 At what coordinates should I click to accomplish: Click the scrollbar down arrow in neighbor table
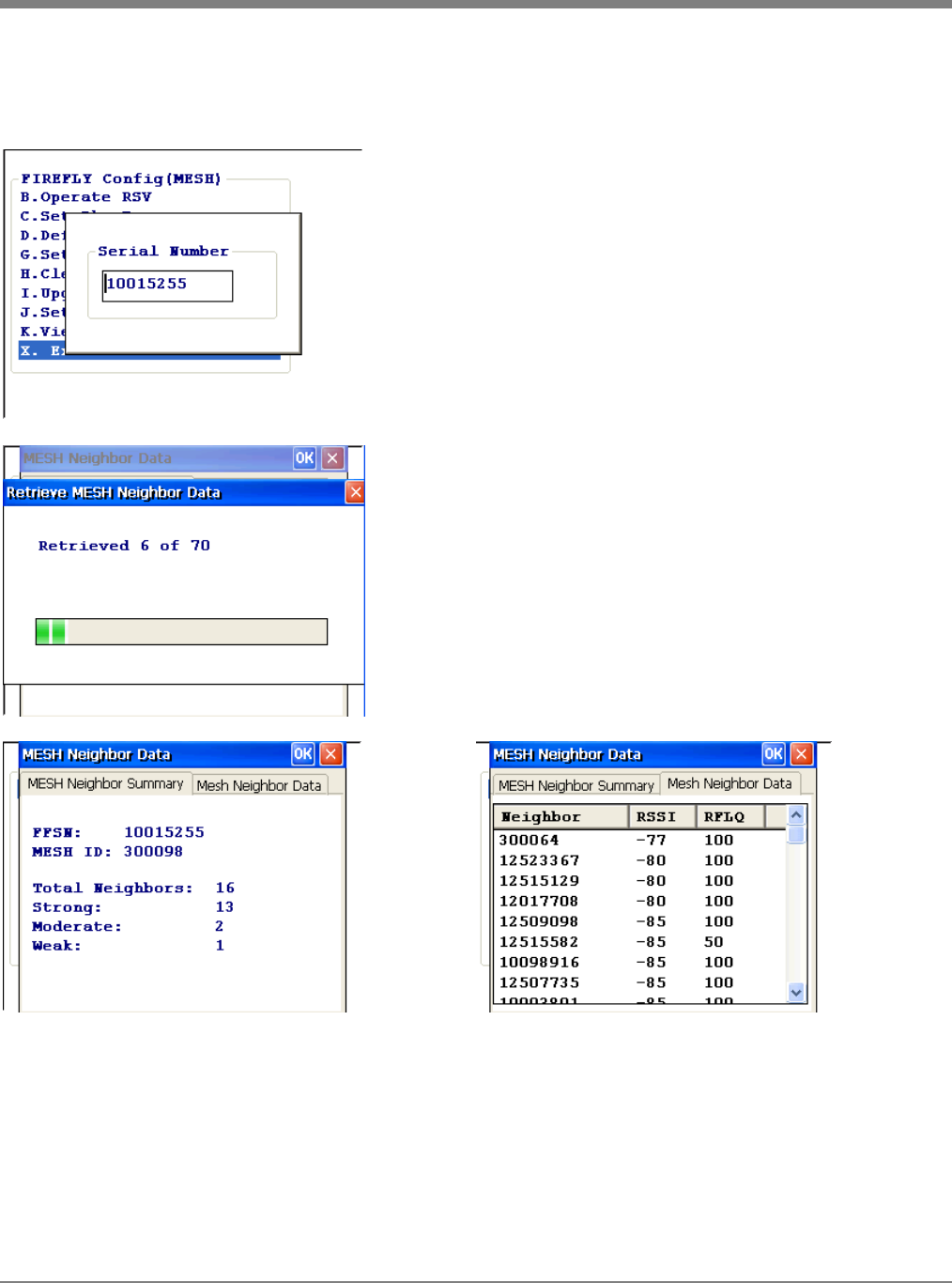click(x=796, y=992)
